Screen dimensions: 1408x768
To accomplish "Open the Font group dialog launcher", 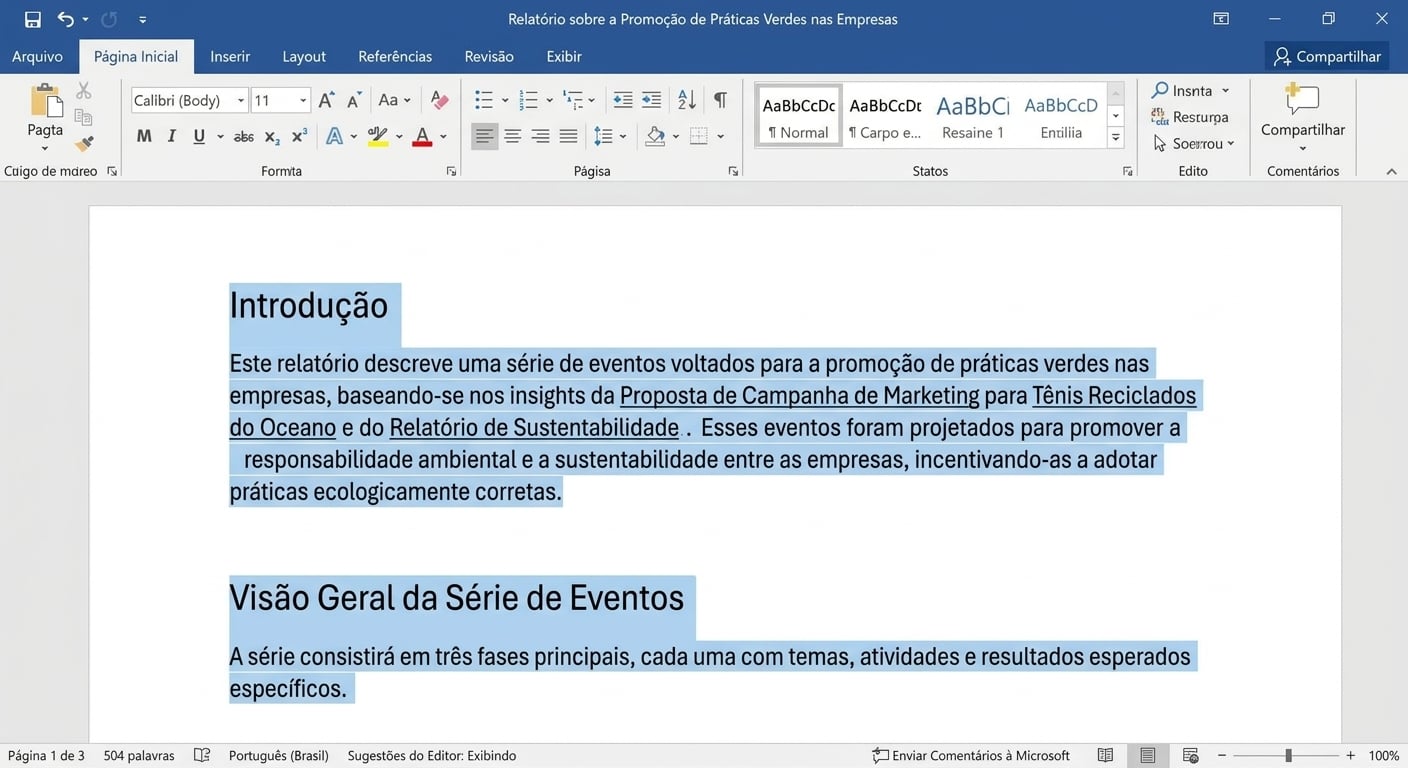I will coord(452,172).
